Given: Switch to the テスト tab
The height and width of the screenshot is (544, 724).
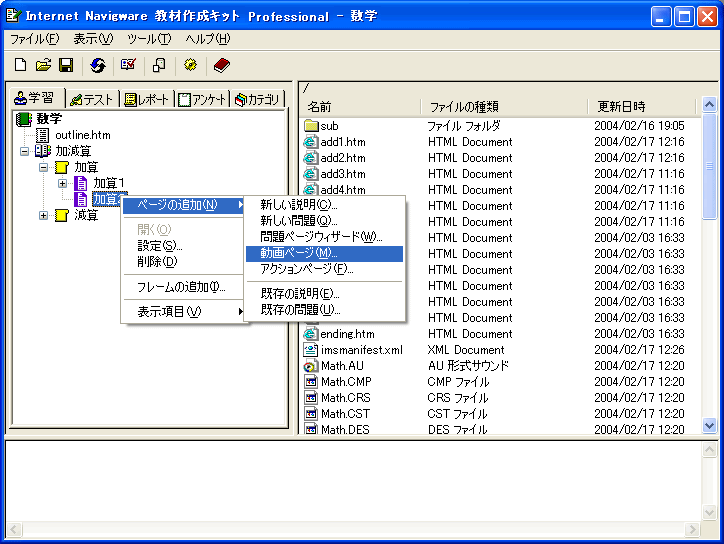Looking at the screenshot, I should (92, 99).
